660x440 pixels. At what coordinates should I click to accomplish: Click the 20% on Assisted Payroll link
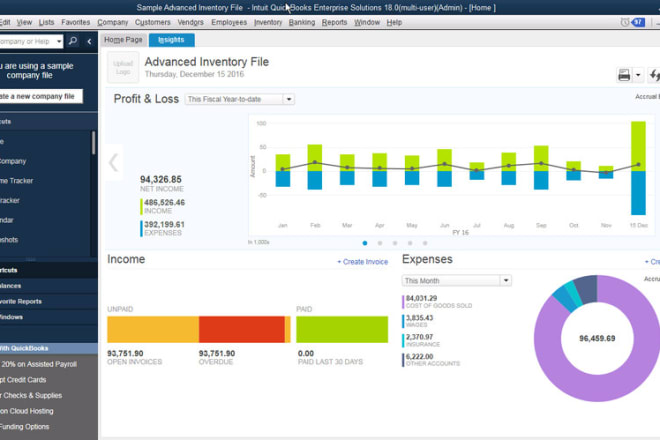(x=39, y=364)
